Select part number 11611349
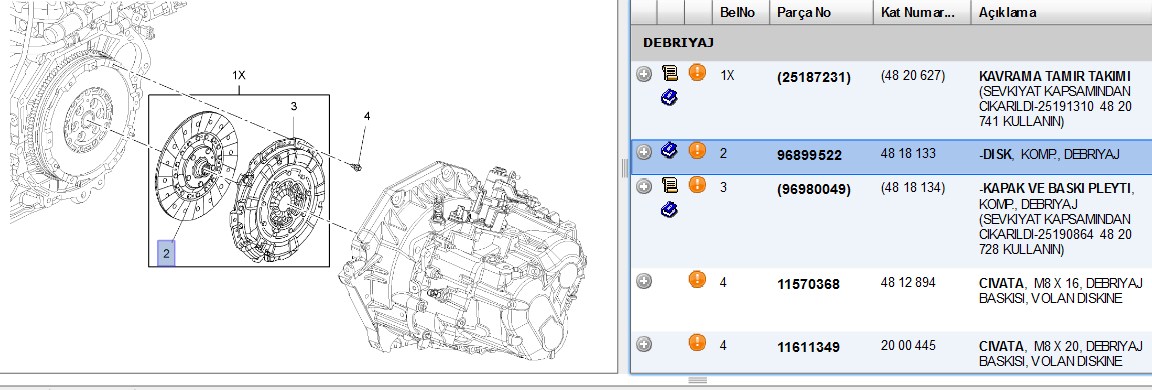This screenshot has width=1152, height=390. pyautogui.click(x=808, y=347)
